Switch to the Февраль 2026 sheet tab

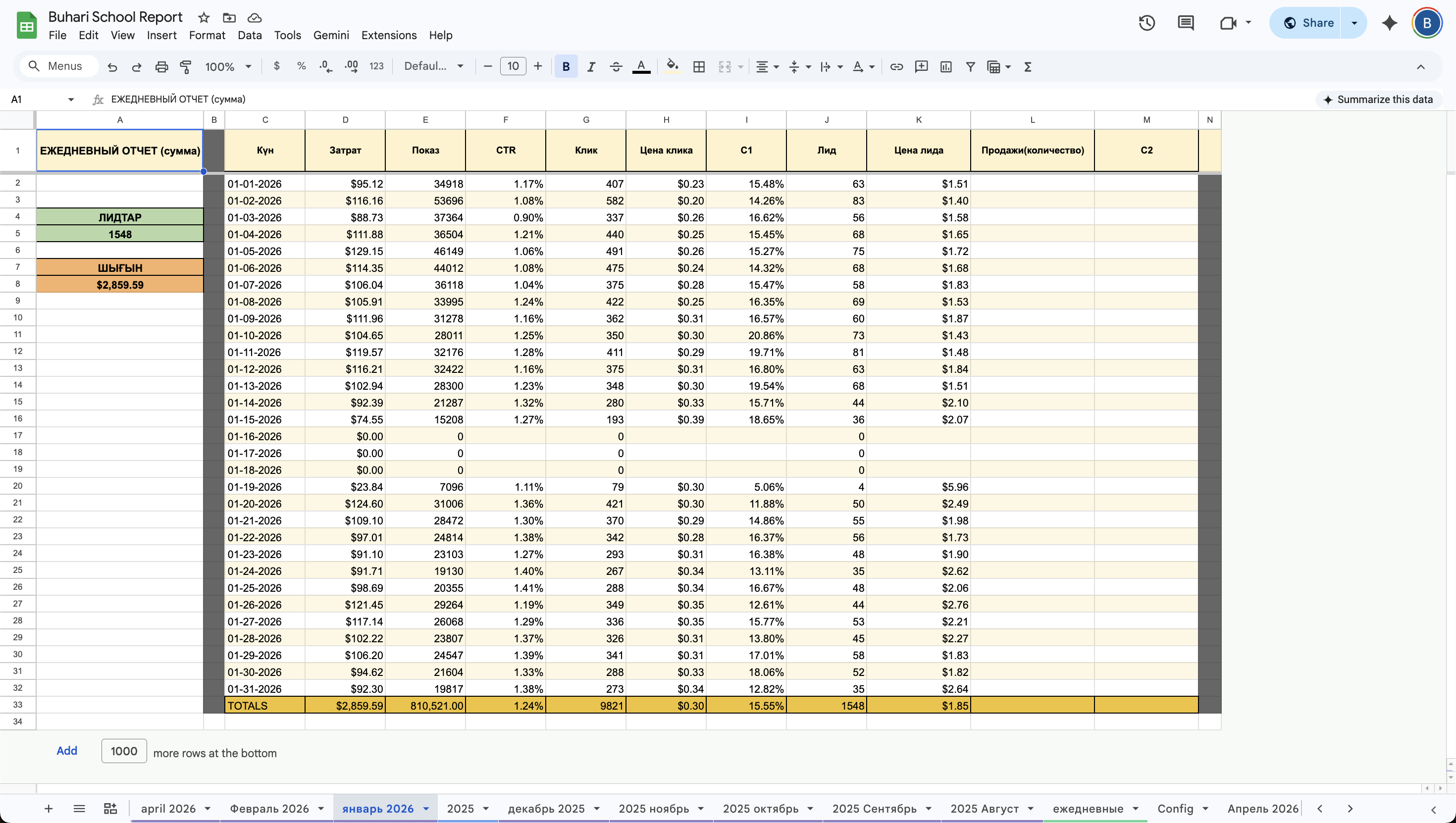[x=269, y=808]
